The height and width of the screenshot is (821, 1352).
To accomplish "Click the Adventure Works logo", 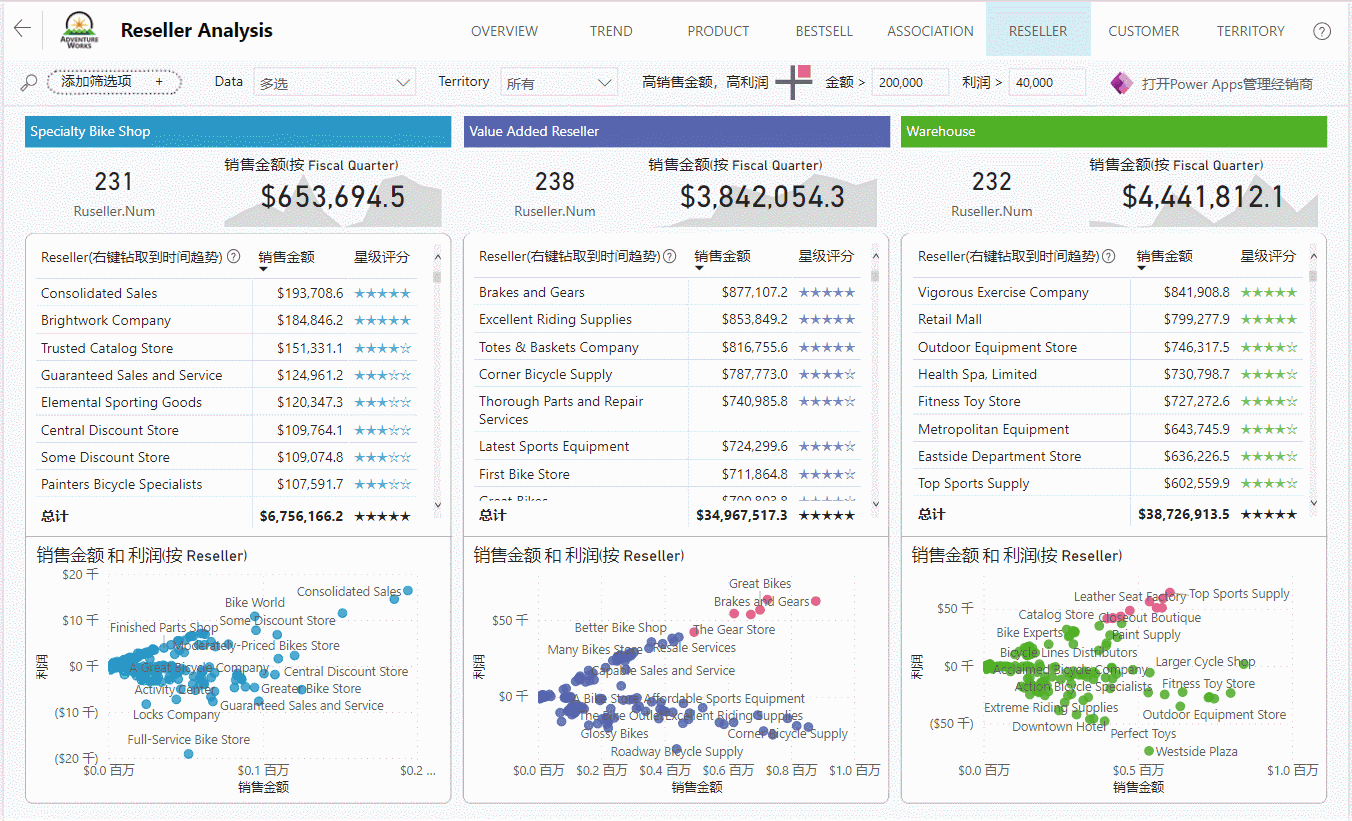I will (80, 31).
